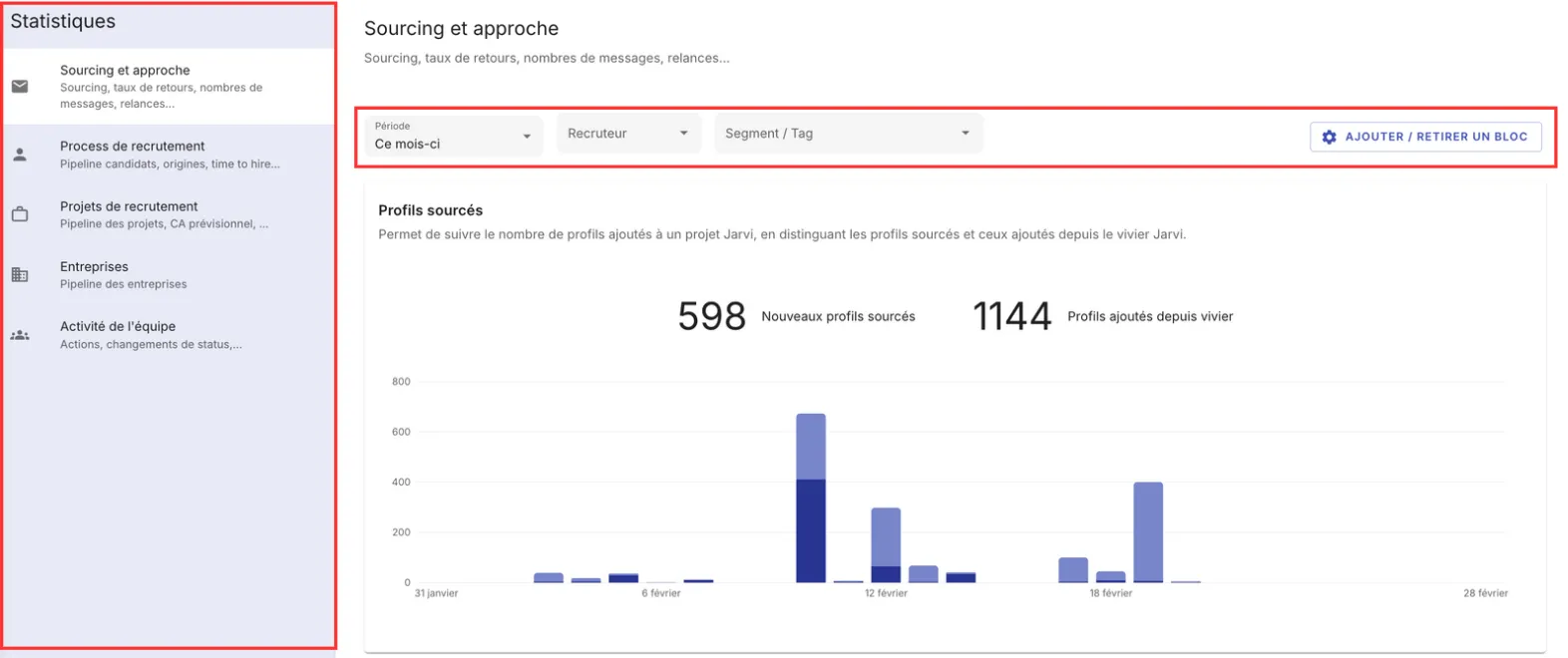Viewport: 1568px width, 658px height.
Task: Click the 598 Nouveaux profils sourcés figure
Action: pyautogui.click(x=711, y=317)
